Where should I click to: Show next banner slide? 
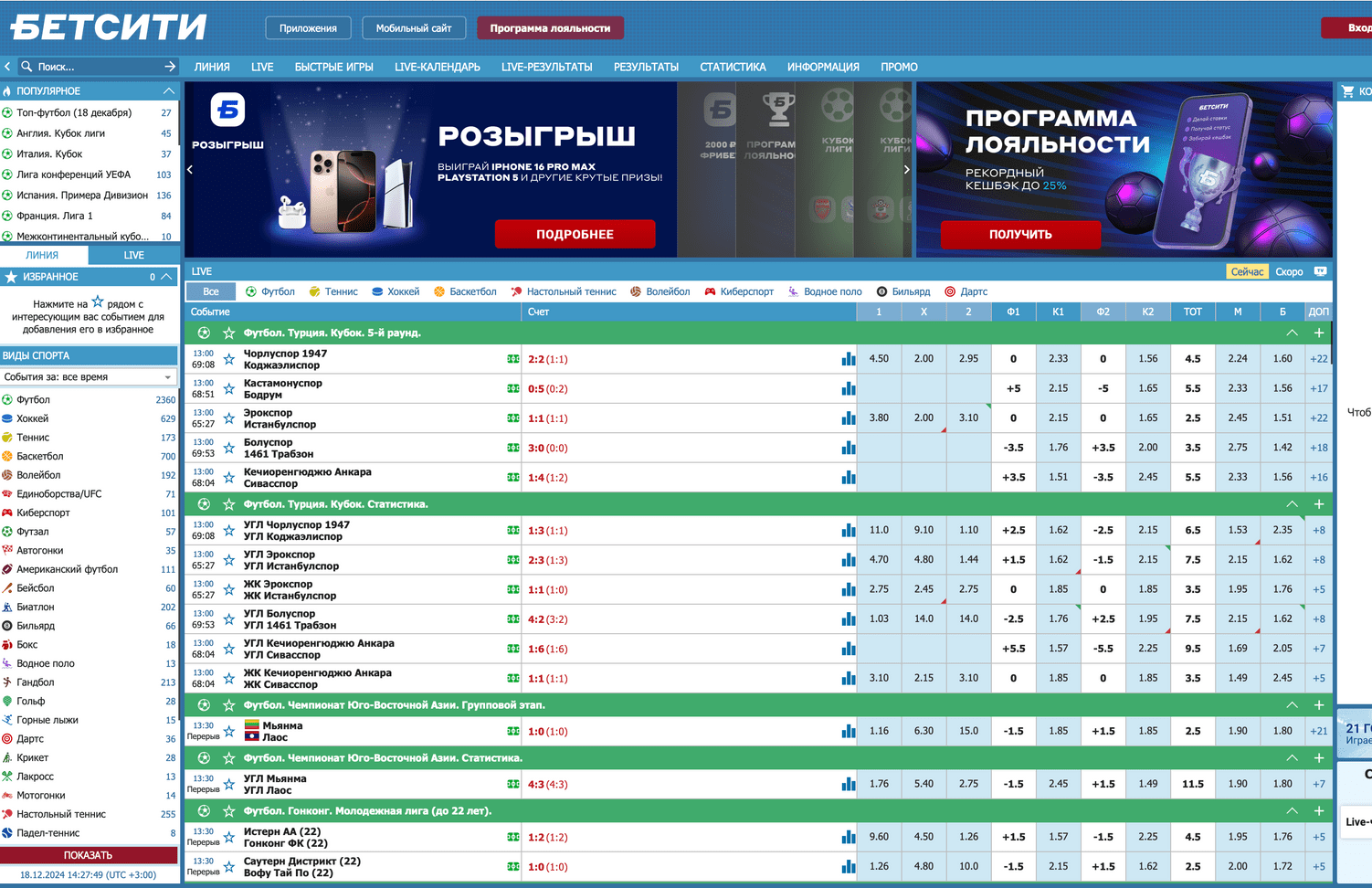906,169
